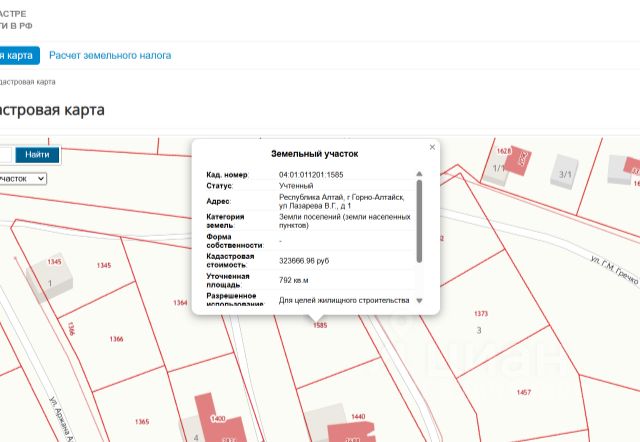The width and height of the screenshot is (640, 442).
Task: Click the search input field
Action: pyautogui.click(x=5, y=155)
